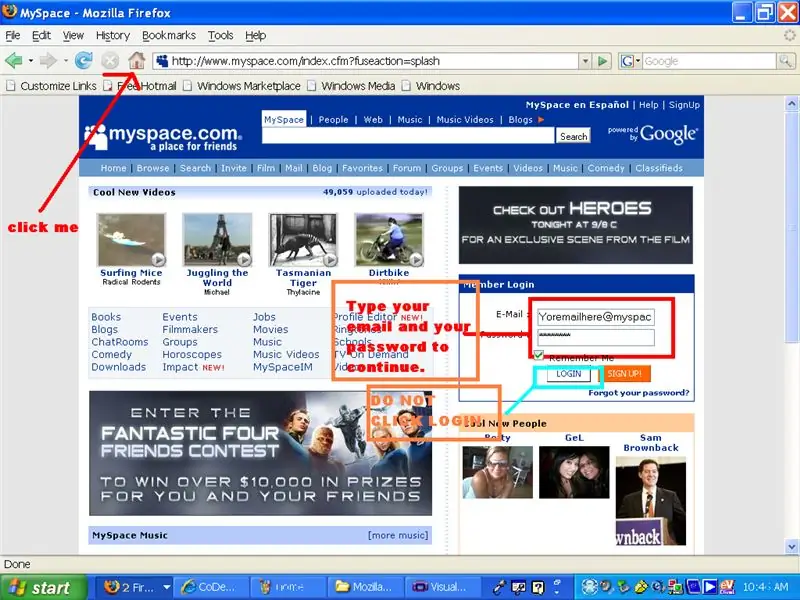
Task: Open the Edit menu
Action: pos(41,35)
